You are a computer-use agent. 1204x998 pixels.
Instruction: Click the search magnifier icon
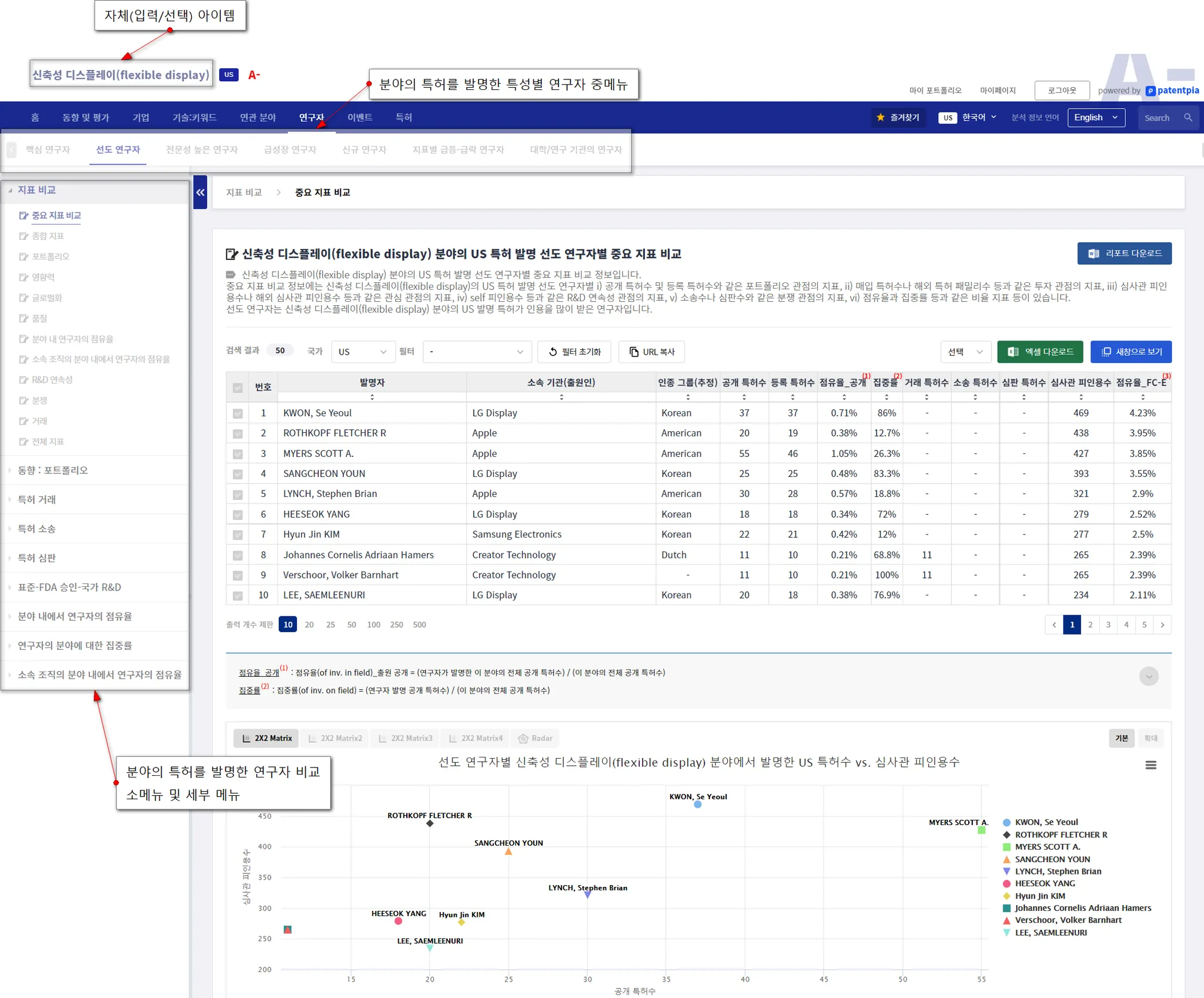tap(1188, 118)
